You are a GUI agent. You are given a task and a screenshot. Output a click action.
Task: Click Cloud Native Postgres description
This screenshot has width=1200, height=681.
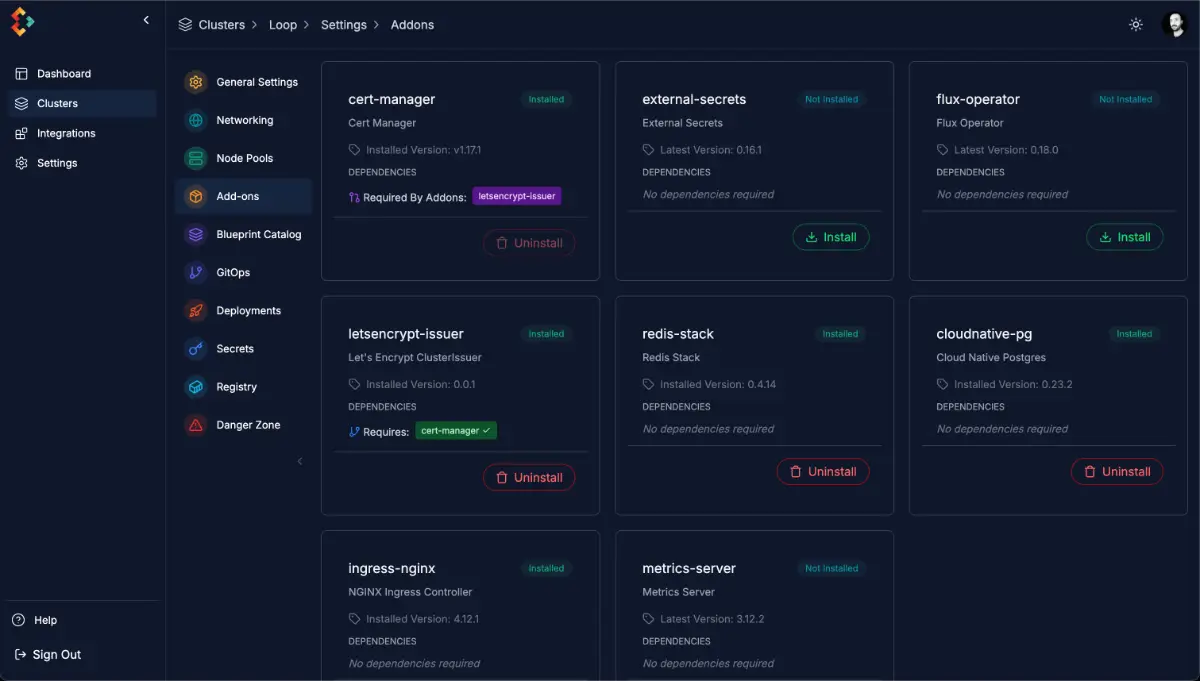coord(991,357)
